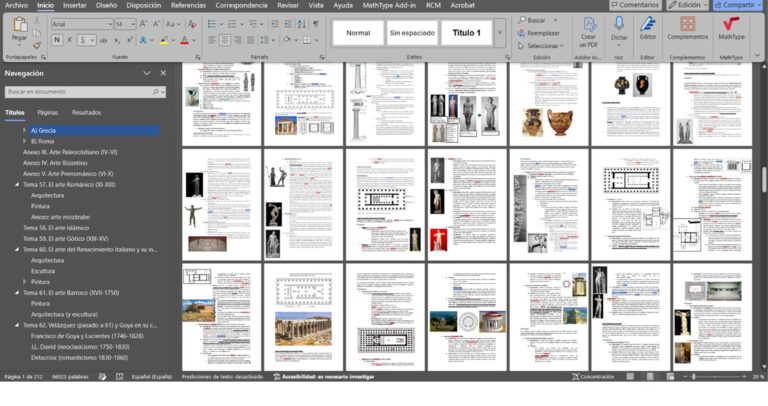Click the Compartir share button

tap(737, 5)
